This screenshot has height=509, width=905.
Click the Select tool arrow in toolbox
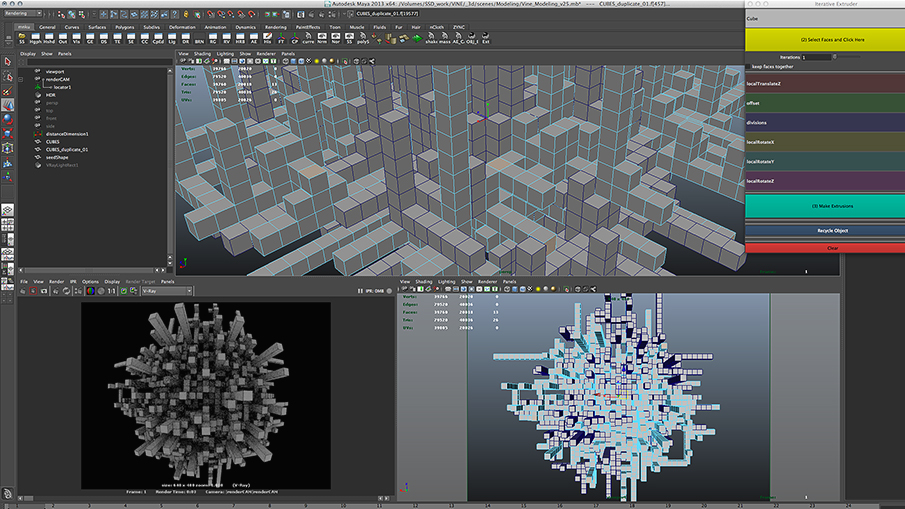click(x=8, y=62)
